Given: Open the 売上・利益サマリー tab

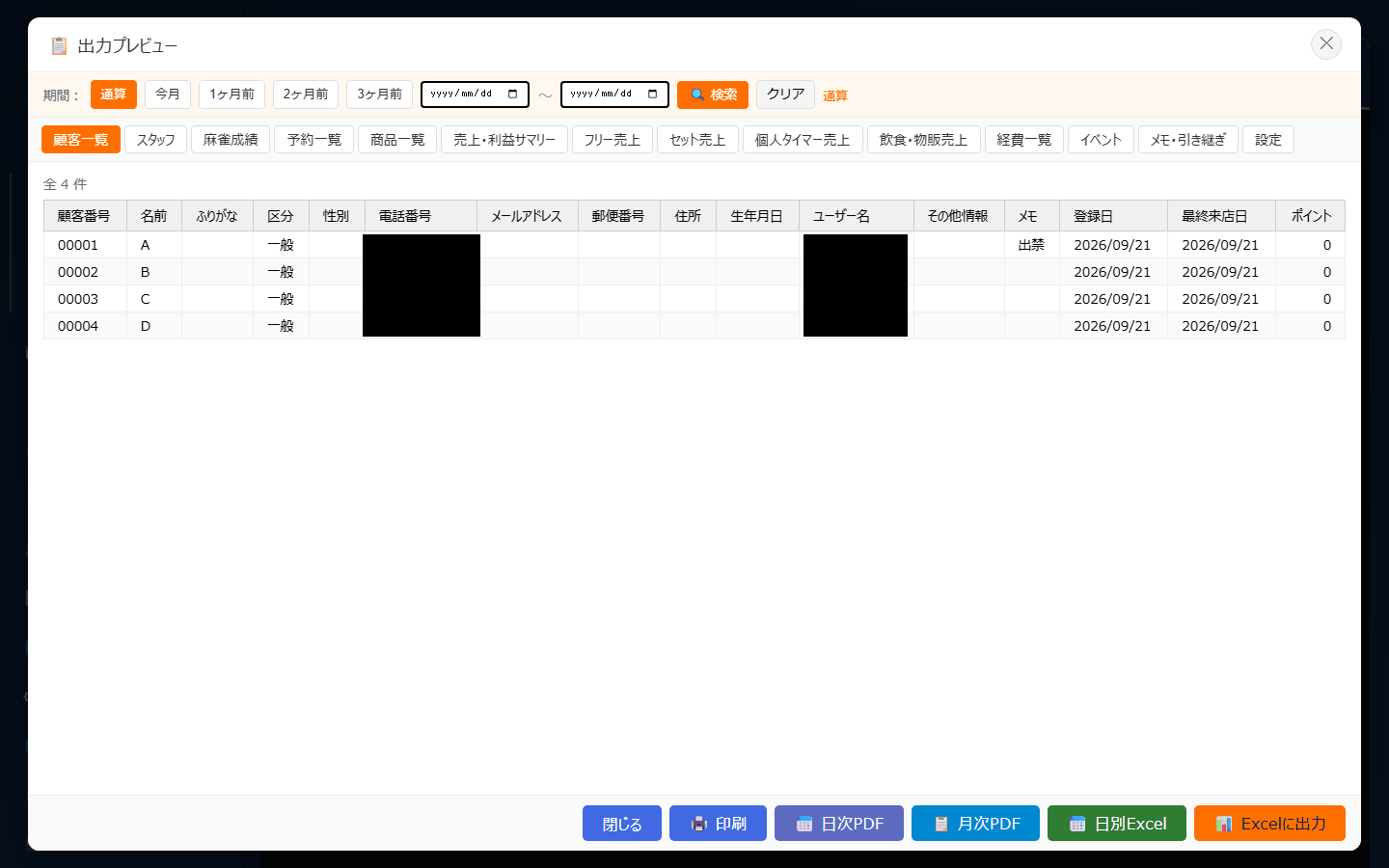Looking at the screenshot, I should point(504,140).
